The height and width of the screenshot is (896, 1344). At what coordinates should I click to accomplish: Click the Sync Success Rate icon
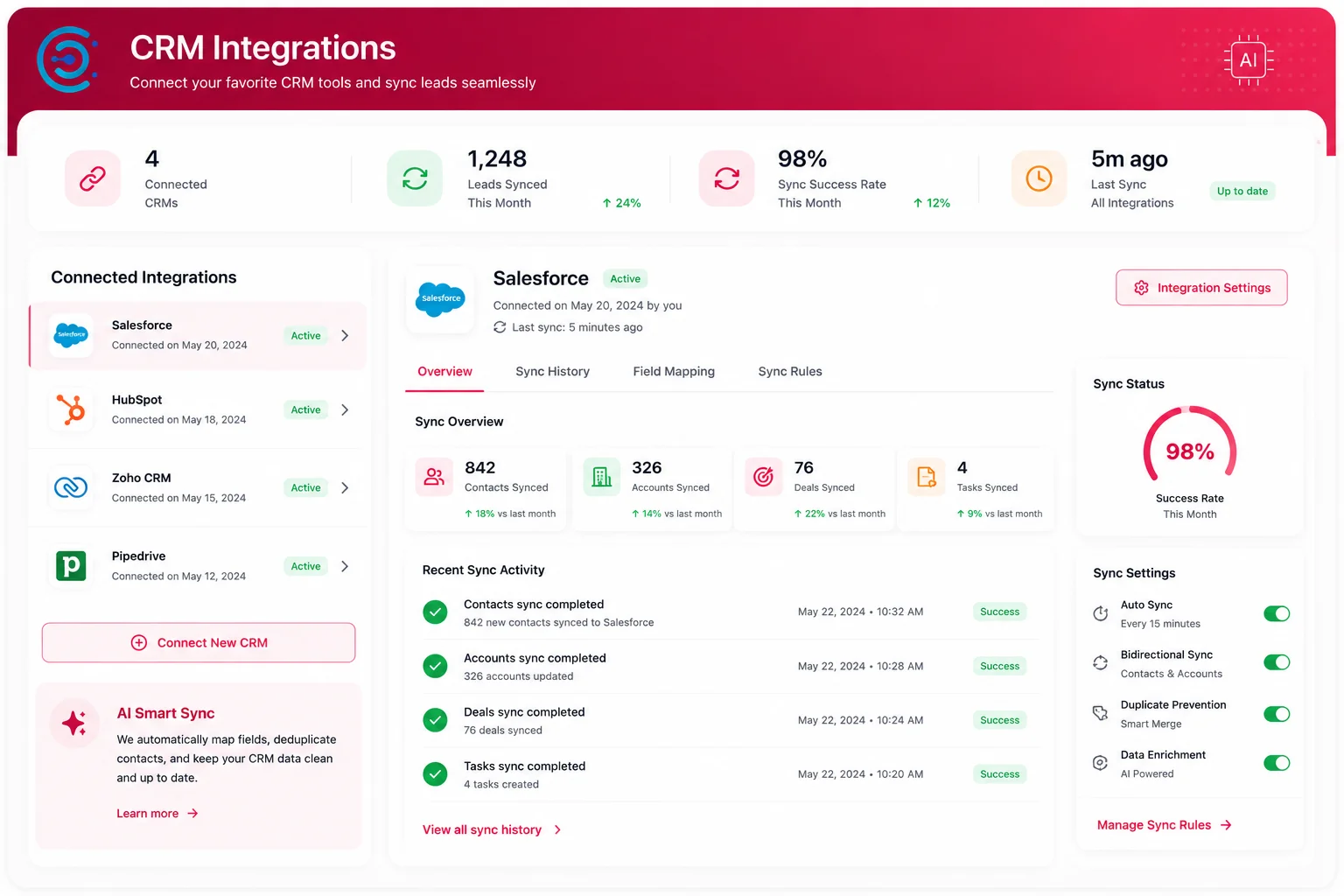coord(727,178)
